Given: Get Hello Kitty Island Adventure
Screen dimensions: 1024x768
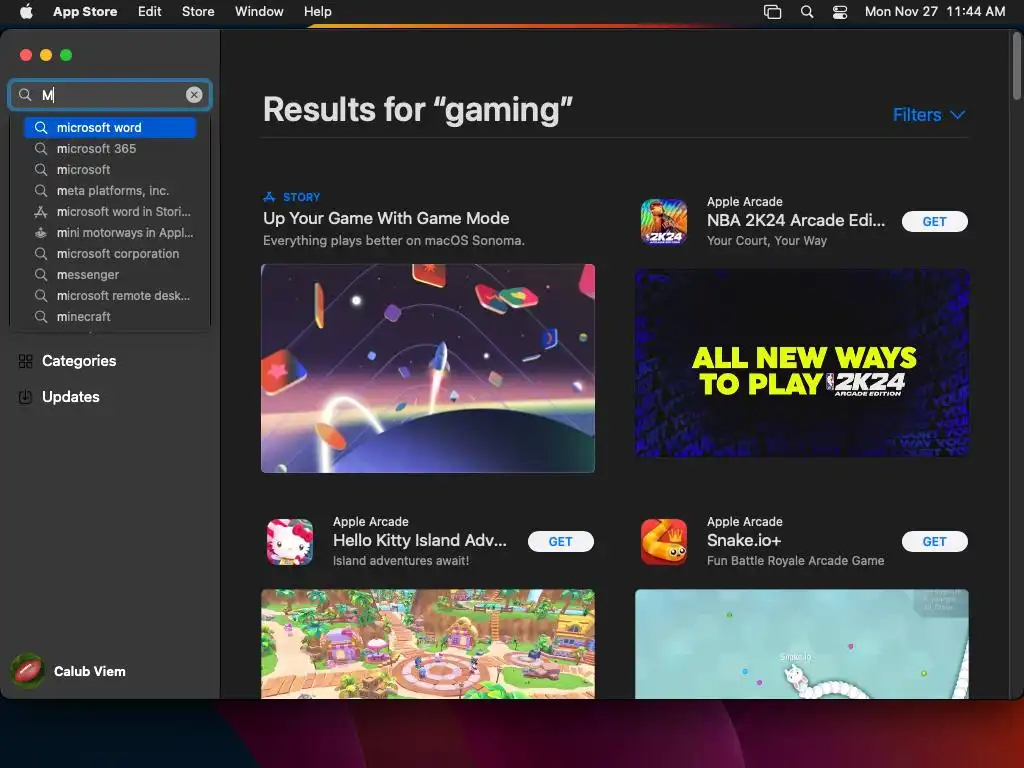Looking at the screenshot, I should (x=560, y=541).
